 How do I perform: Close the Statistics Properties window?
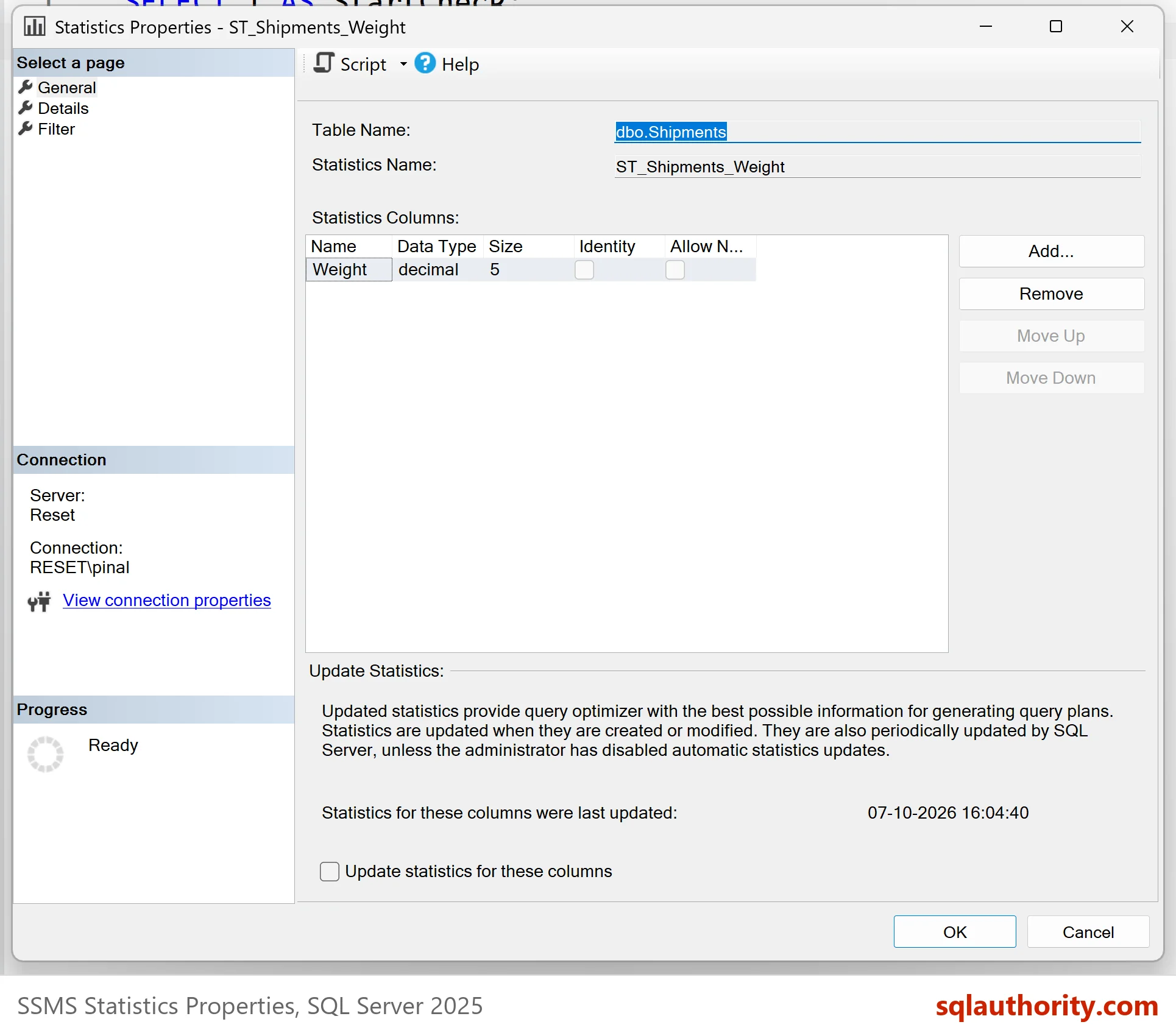(x=1127, y=27)
